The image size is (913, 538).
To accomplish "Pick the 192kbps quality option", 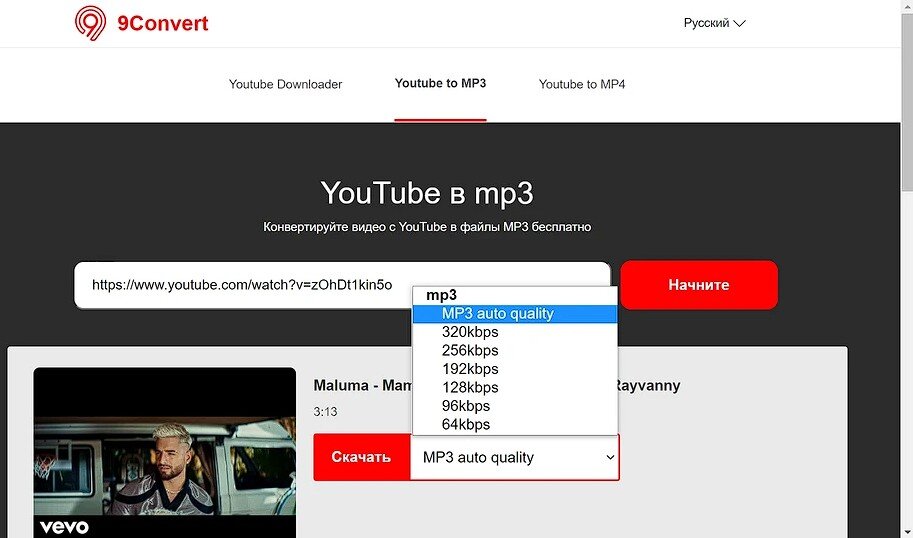I will pyautogui.click(x=515, y=369).
